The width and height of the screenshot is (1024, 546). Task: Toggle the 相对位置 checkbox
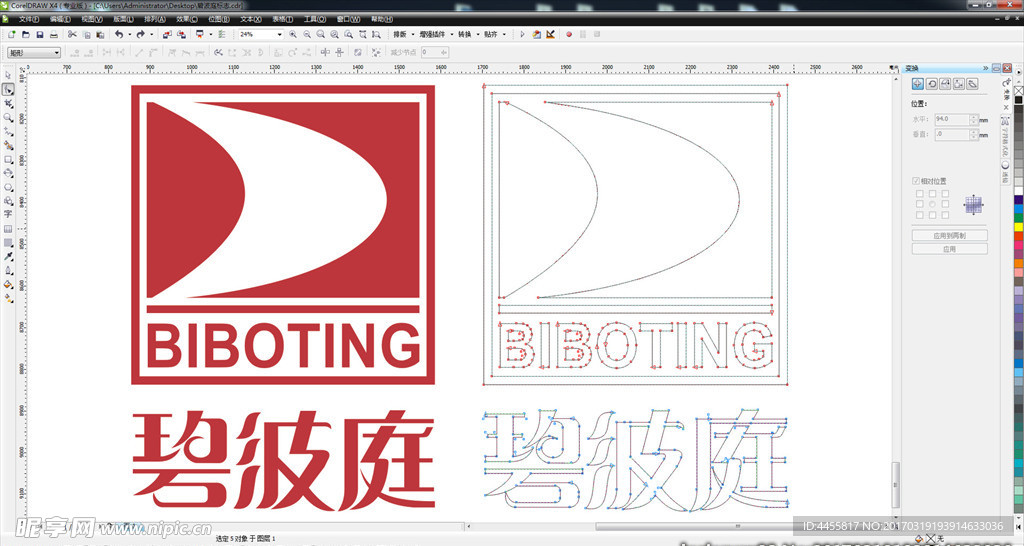(x=916, y=181)
